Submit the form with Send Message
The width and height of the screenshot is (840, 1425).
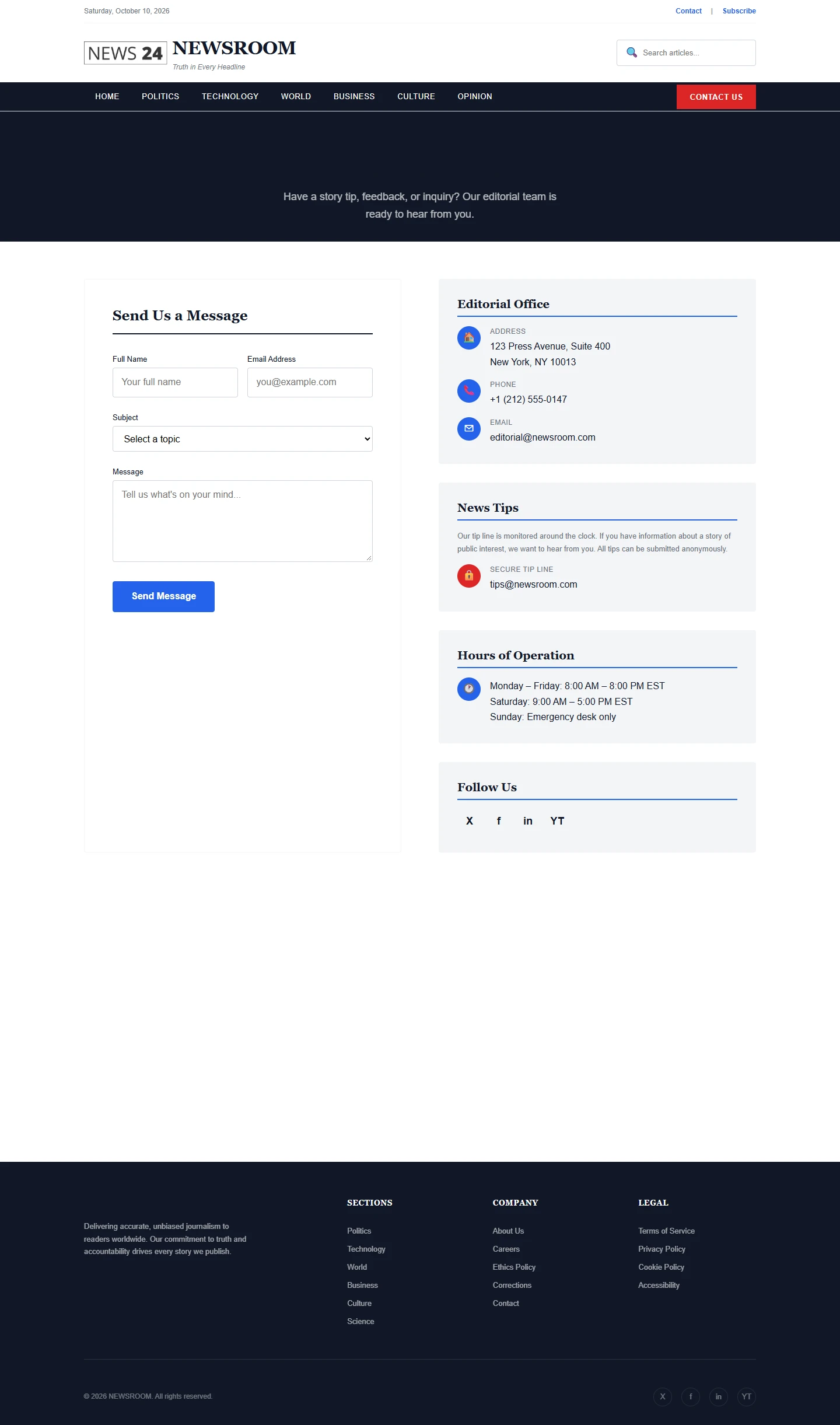point(163,596)
